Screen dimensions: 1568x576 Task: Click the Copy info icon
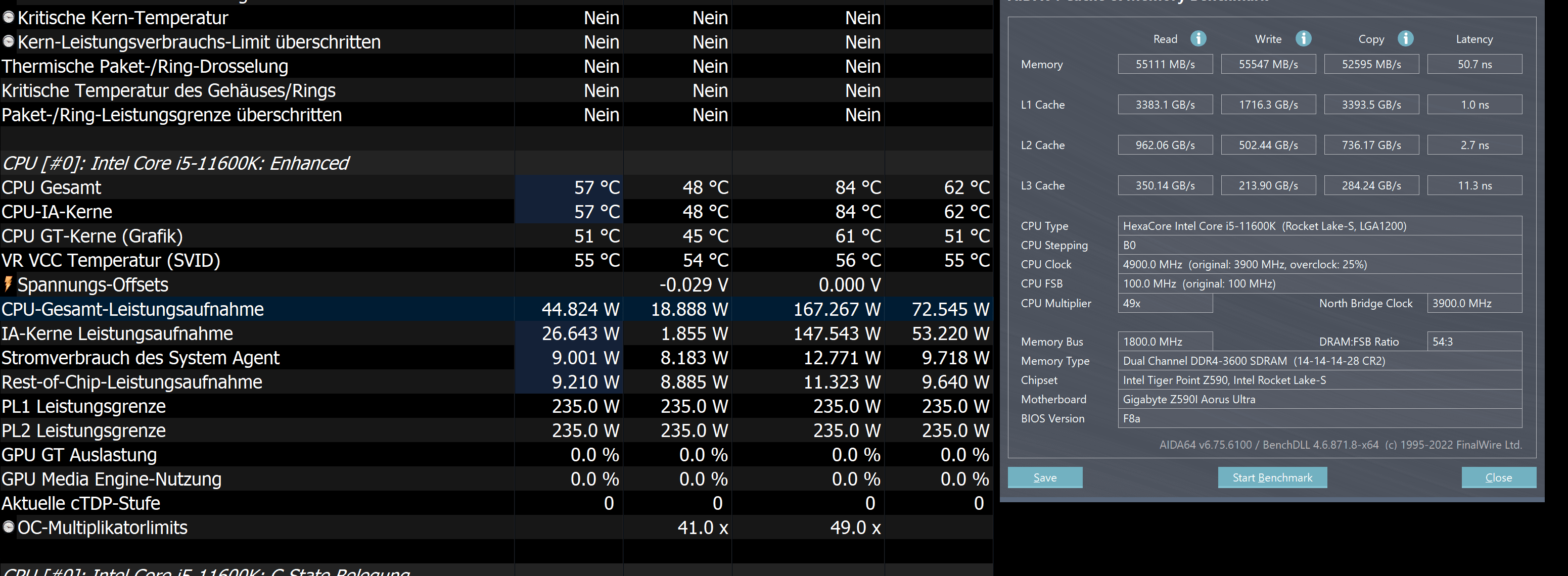(1405, 39)
